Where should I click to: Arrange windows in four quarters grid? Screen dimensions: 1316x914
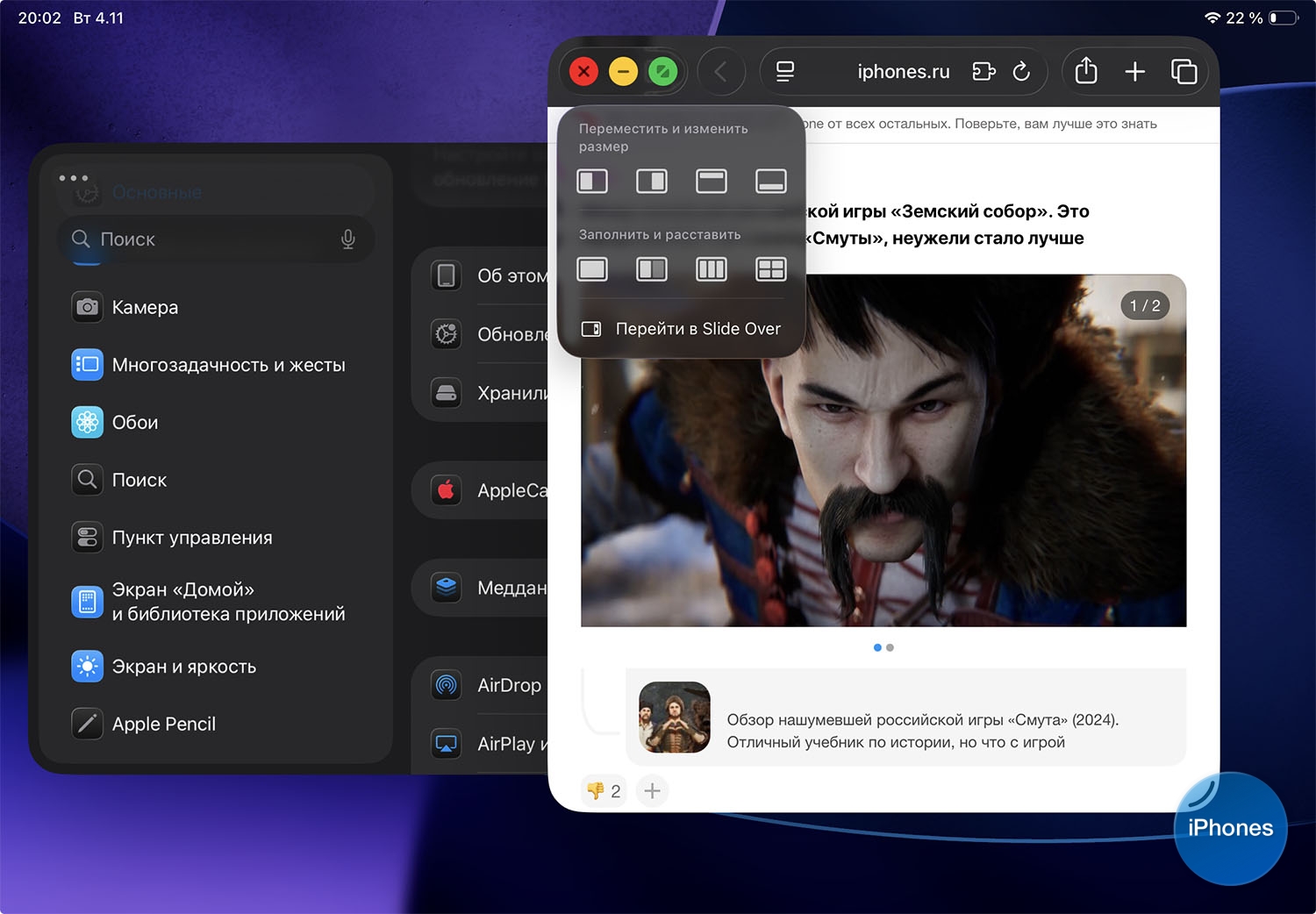pos(771,269)
